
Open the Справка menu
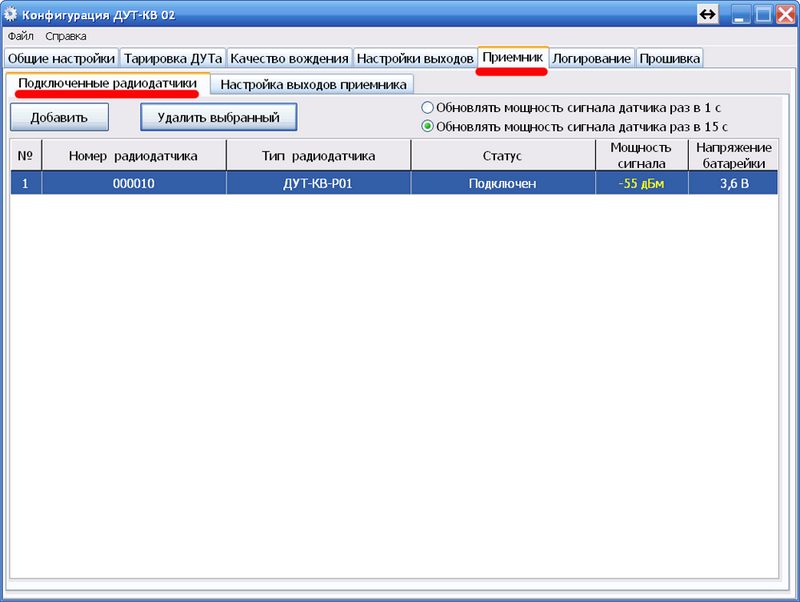coord(66,36)
